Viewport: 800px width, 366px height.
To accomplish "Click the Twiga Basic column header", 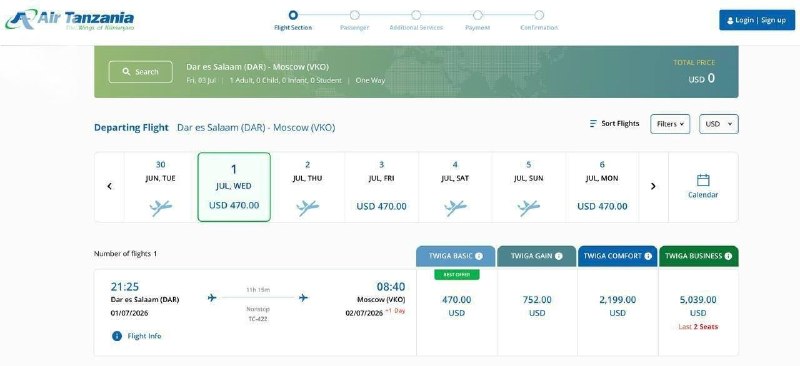I will [x=456, y=256].
